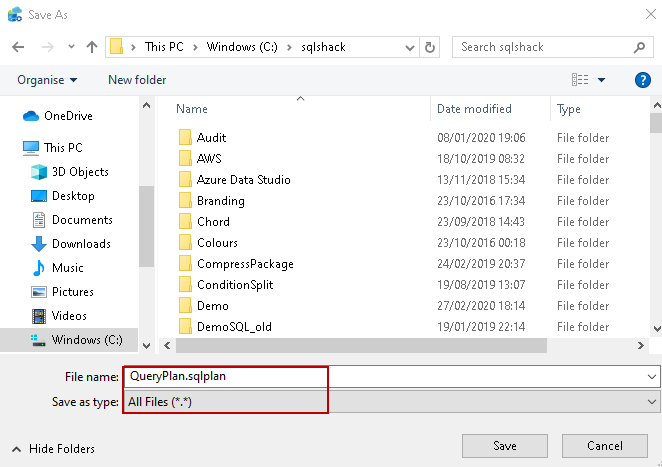The image size is (662, 467).
Task: Click the New folder button
Action: pyautogui.click(x=137, y=80)
